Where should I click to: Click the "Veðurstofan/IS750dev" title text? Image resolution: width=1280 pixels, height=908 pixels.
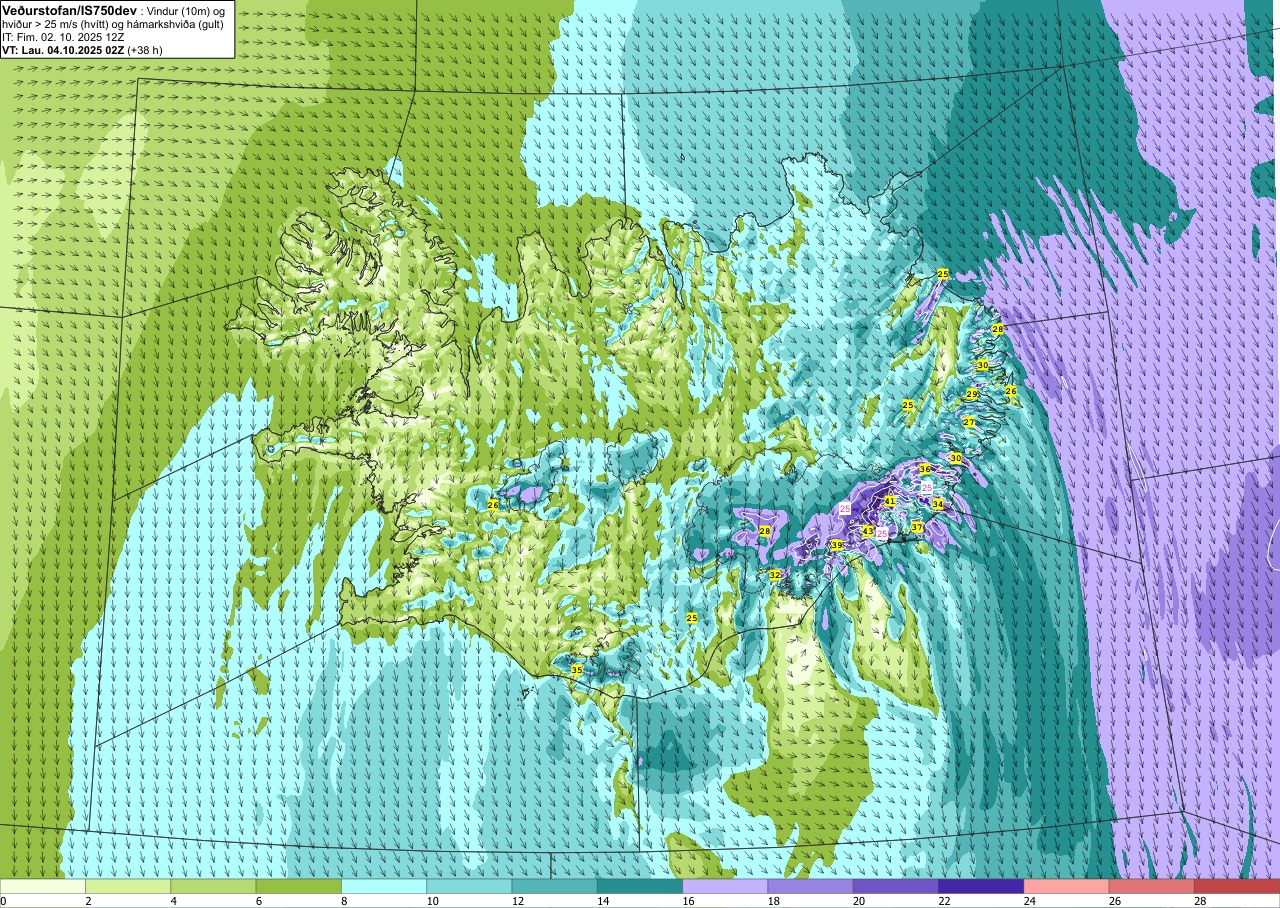point(69,9)
